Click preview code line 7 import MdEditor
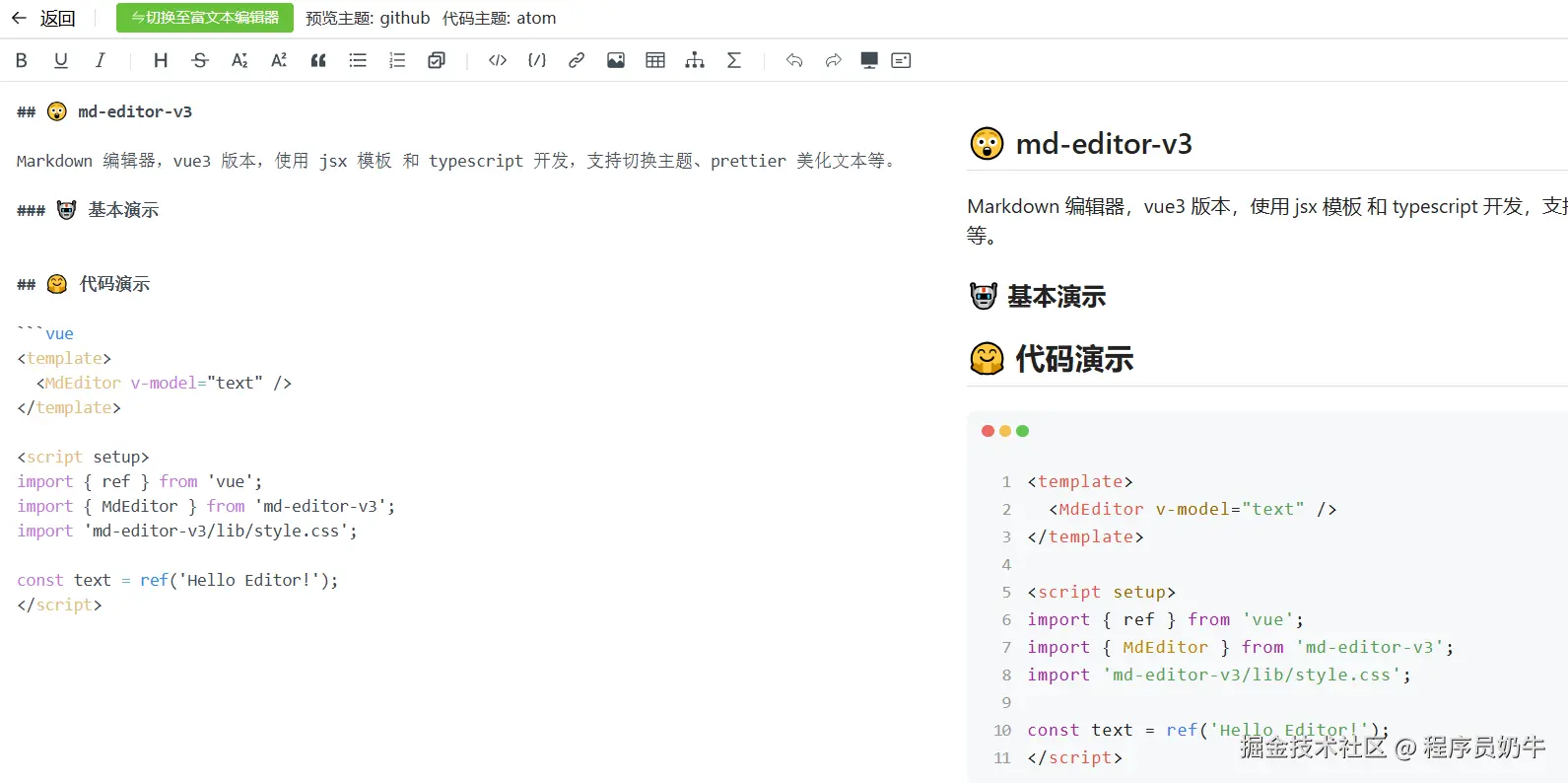 click(x=1240, y=647)
